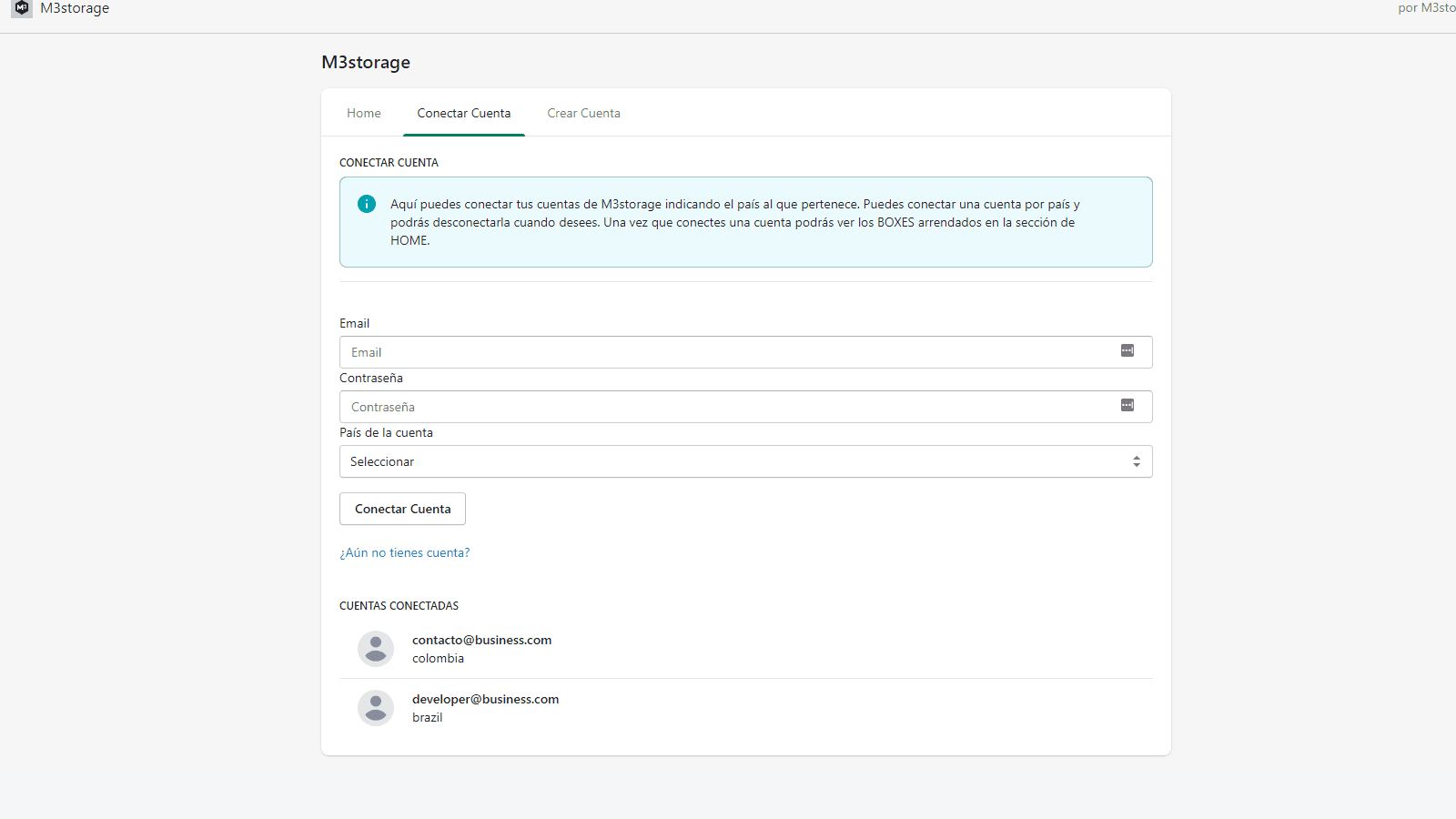Click the 'por M3sto' text at top right

point(1426,8)
